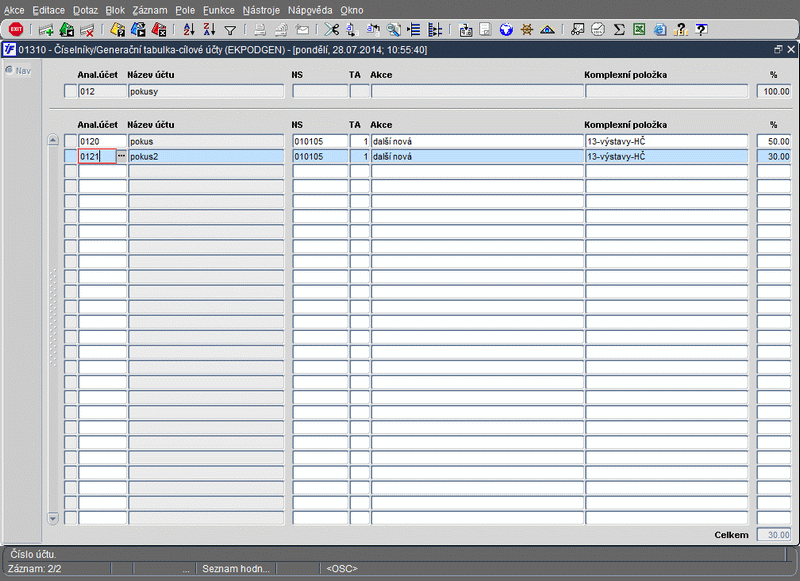Click the Název účtu field 'pokus2'
This screenshot has height=581, width=800.
pos(206,157)
